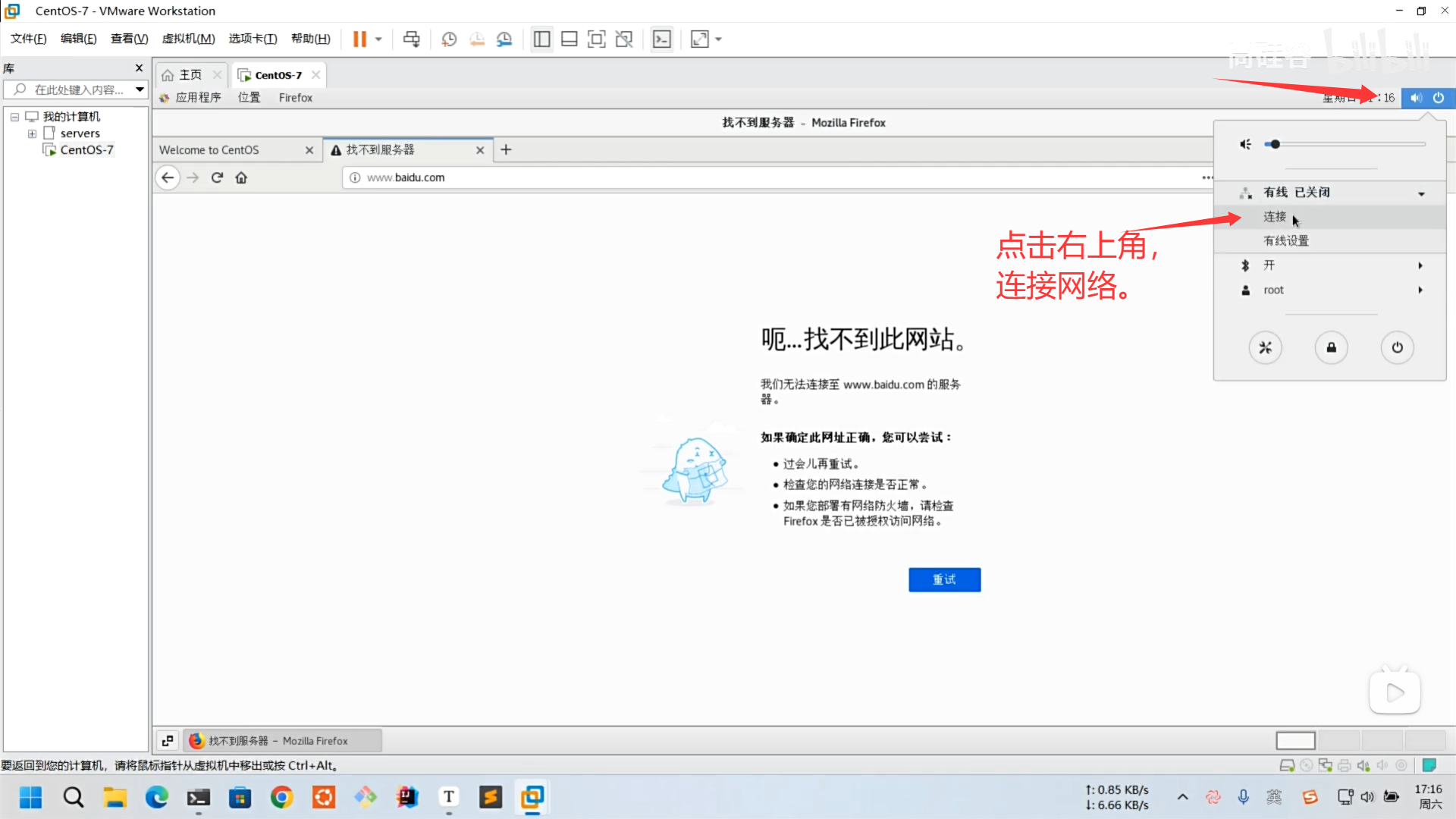The image size is (1456, 819).
Task: Click the power off button in system menu
Action: [x=1397, y=347]
